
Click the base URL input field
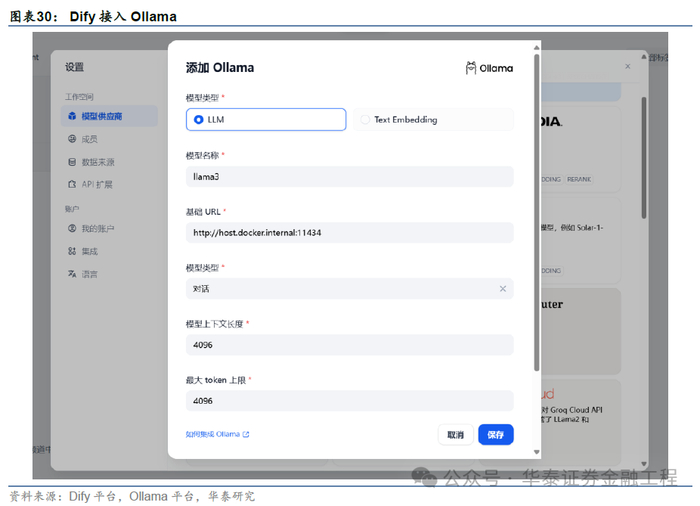point(350,233)
